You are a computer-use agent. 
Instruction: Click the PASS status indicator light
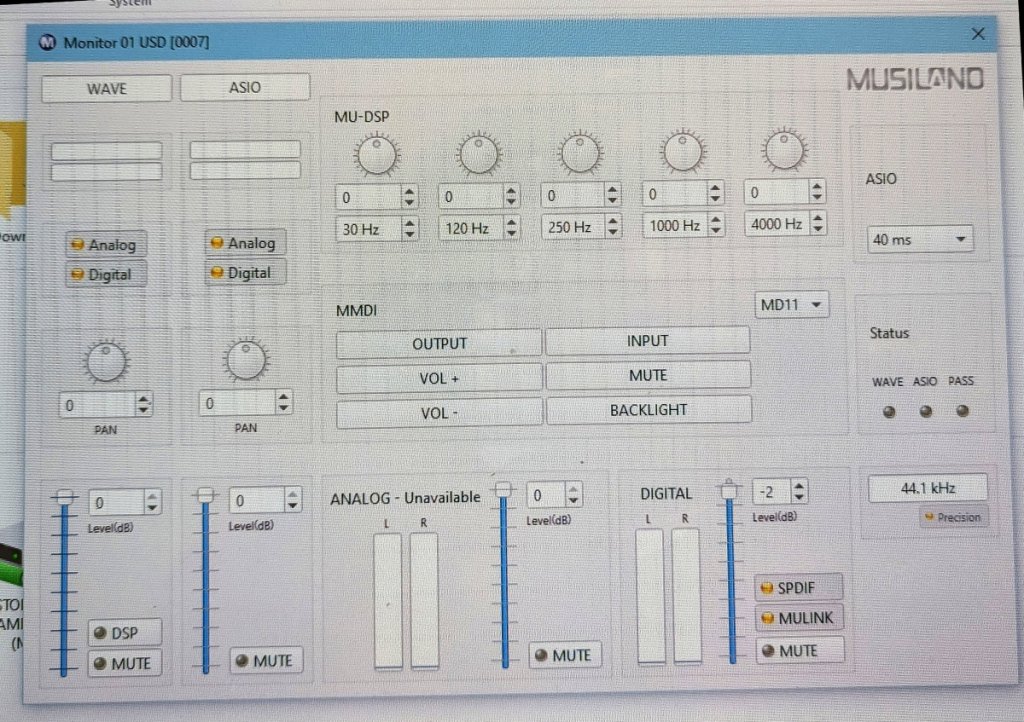pyautogui.click(x=962, y=411)
